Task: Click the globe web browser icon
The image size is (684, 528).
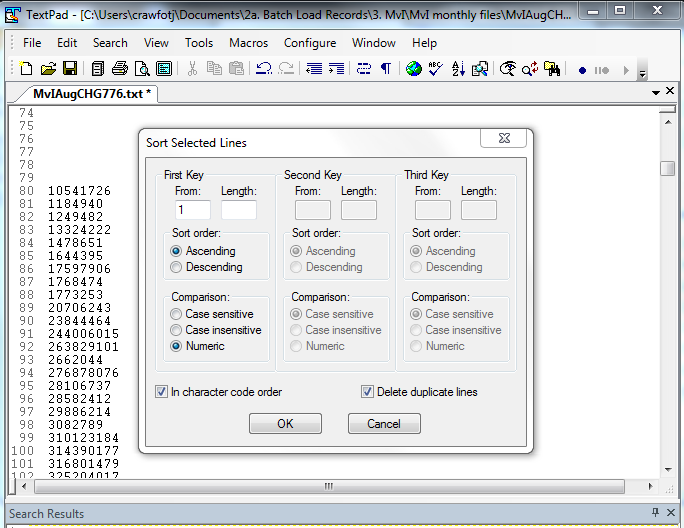Action: click(x=413, y=69)
